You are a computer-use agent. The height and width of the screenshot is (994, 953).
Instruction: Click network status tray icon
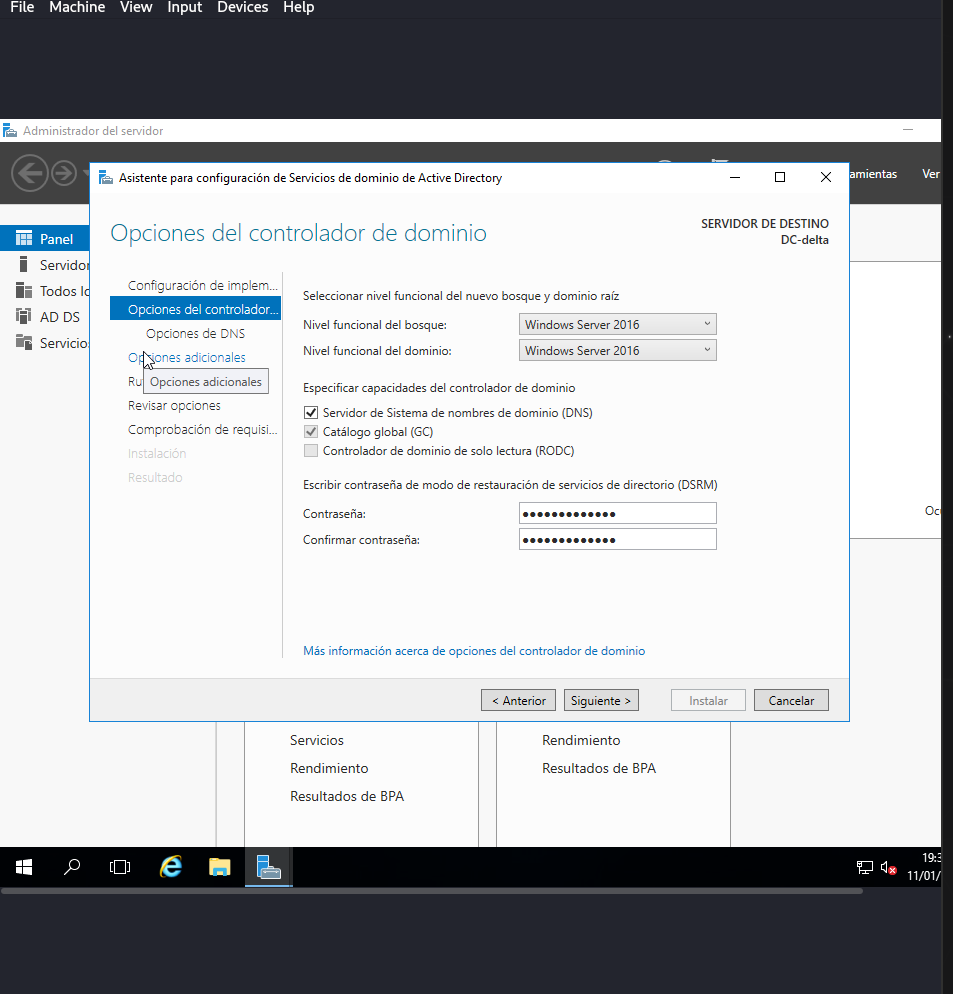point(865,867)
